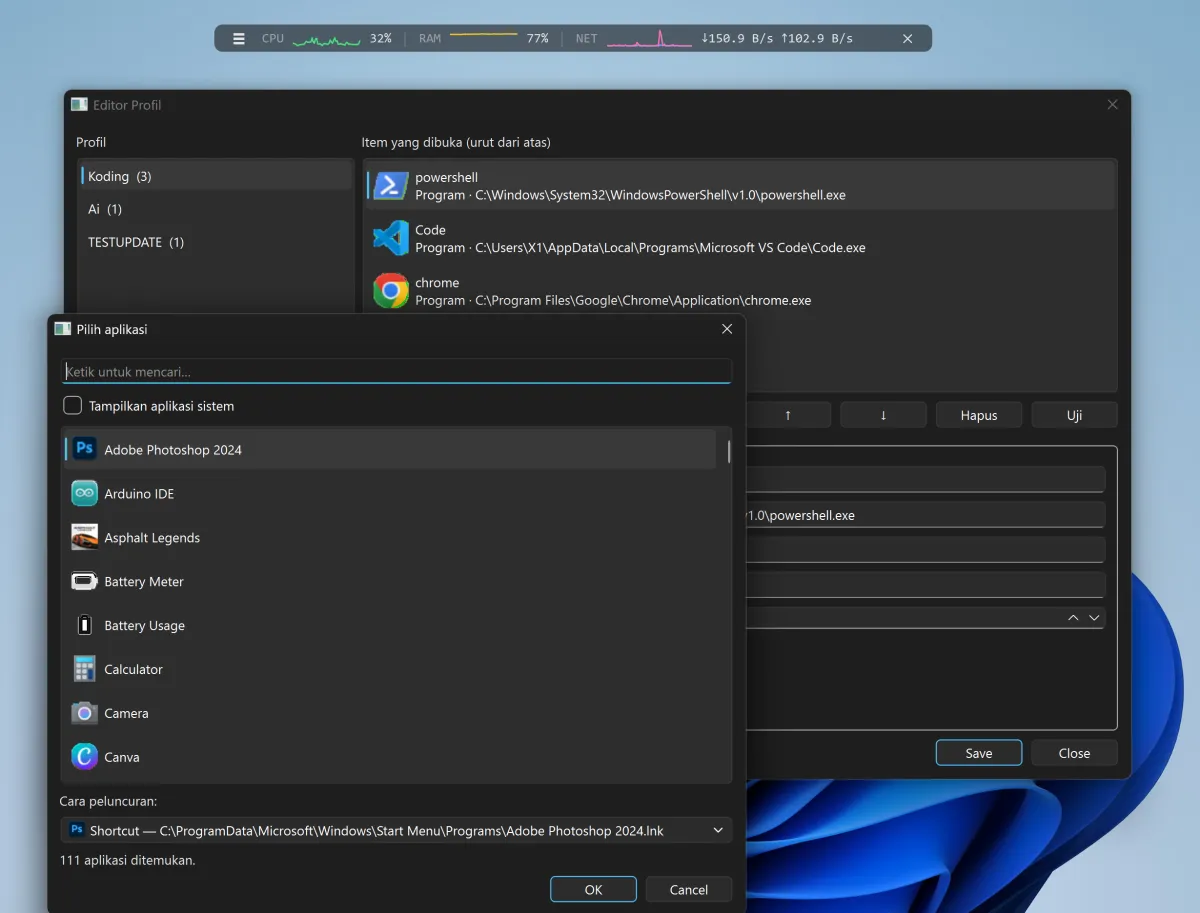The image size is (1200, 913).
Task: Select the Canva app icon
Action: click(x=85, y=757)
